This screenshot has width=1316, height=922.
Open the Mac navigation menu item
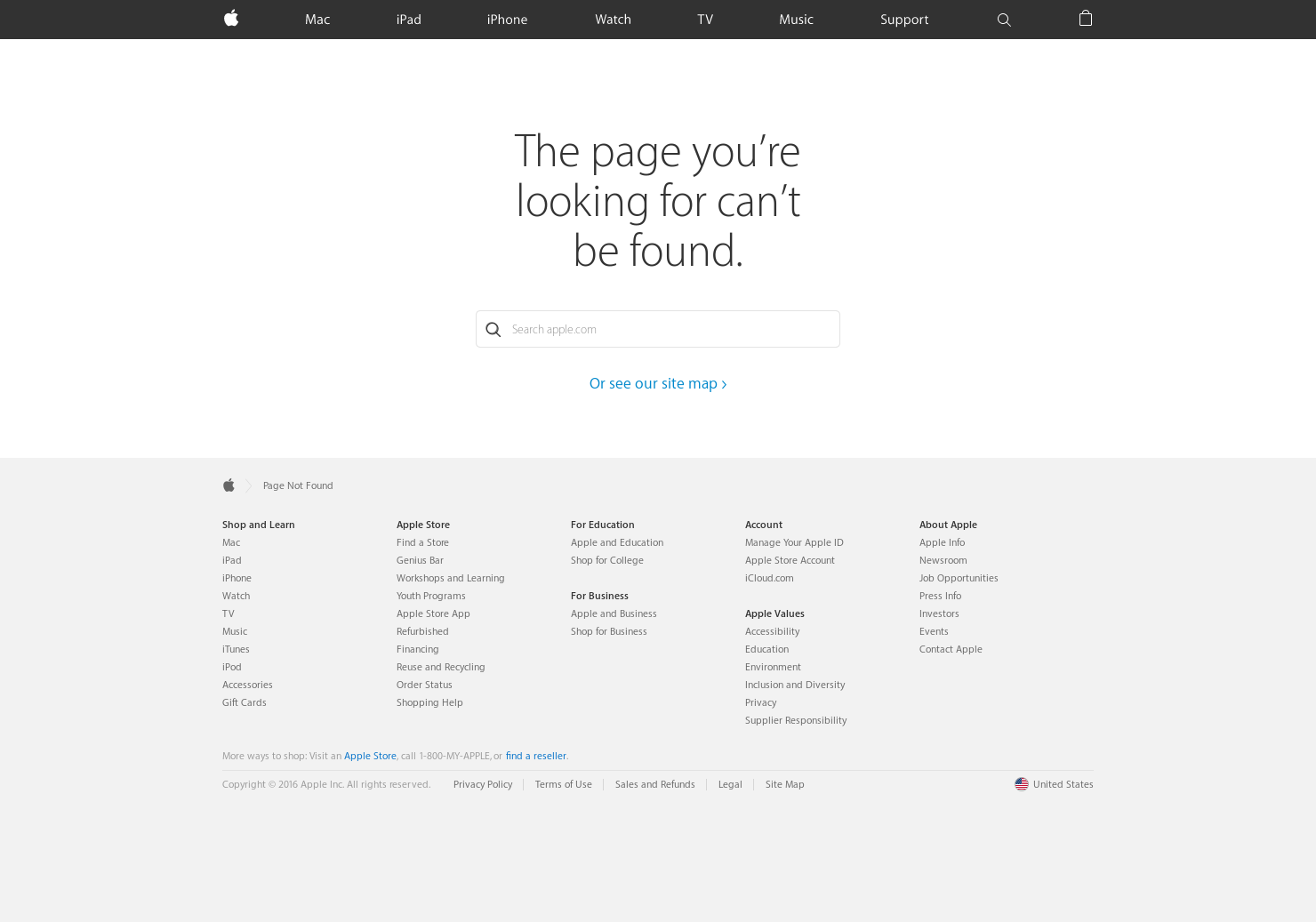(x=317, y=20)
